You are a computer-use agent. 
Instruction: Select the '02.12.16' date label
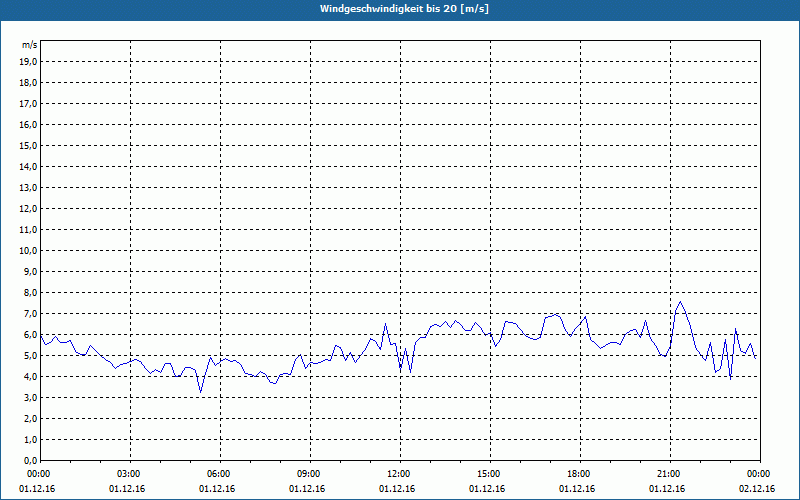click(x=757, y=489)
